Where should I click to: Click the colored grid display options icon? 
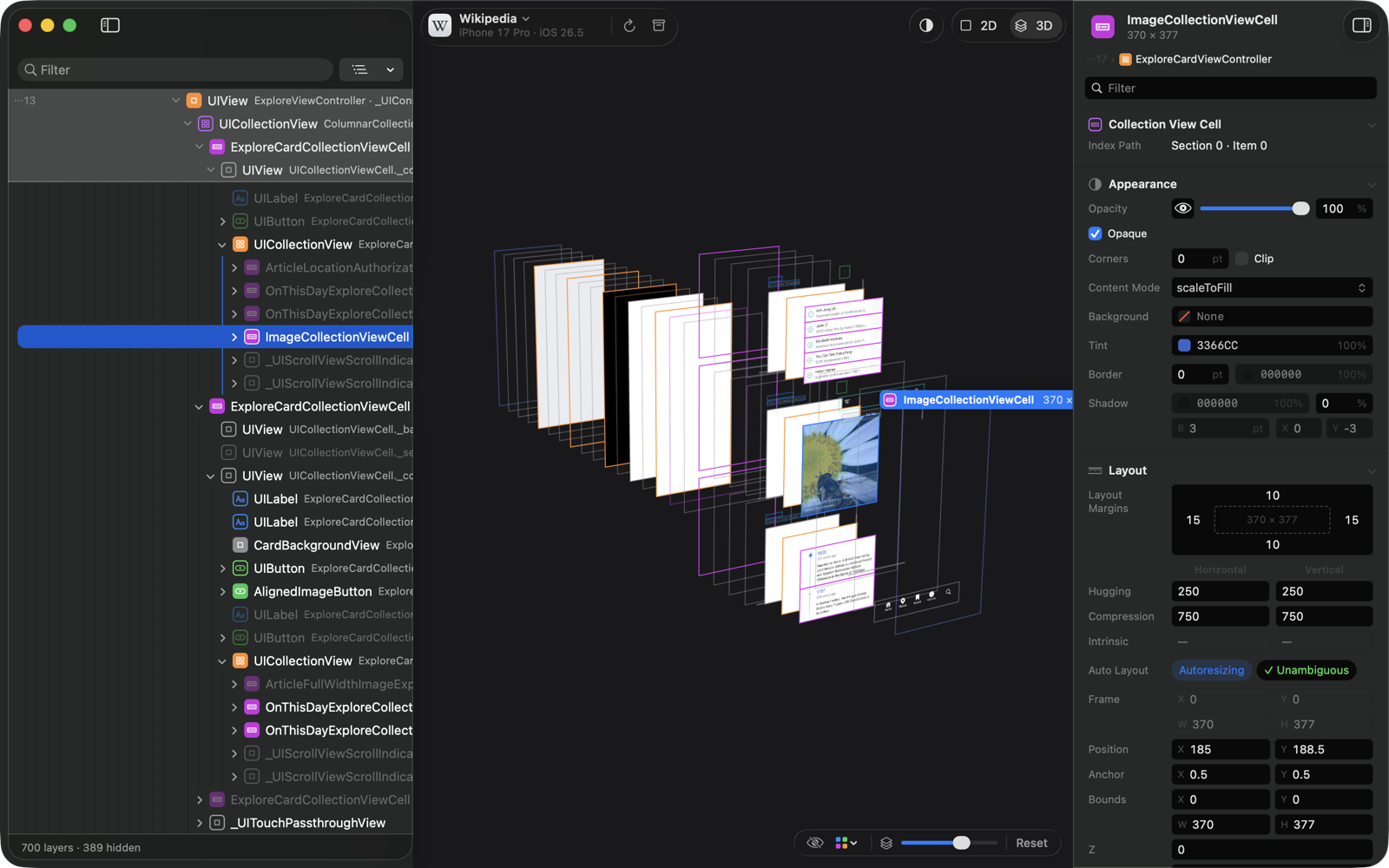click(840, 843)
